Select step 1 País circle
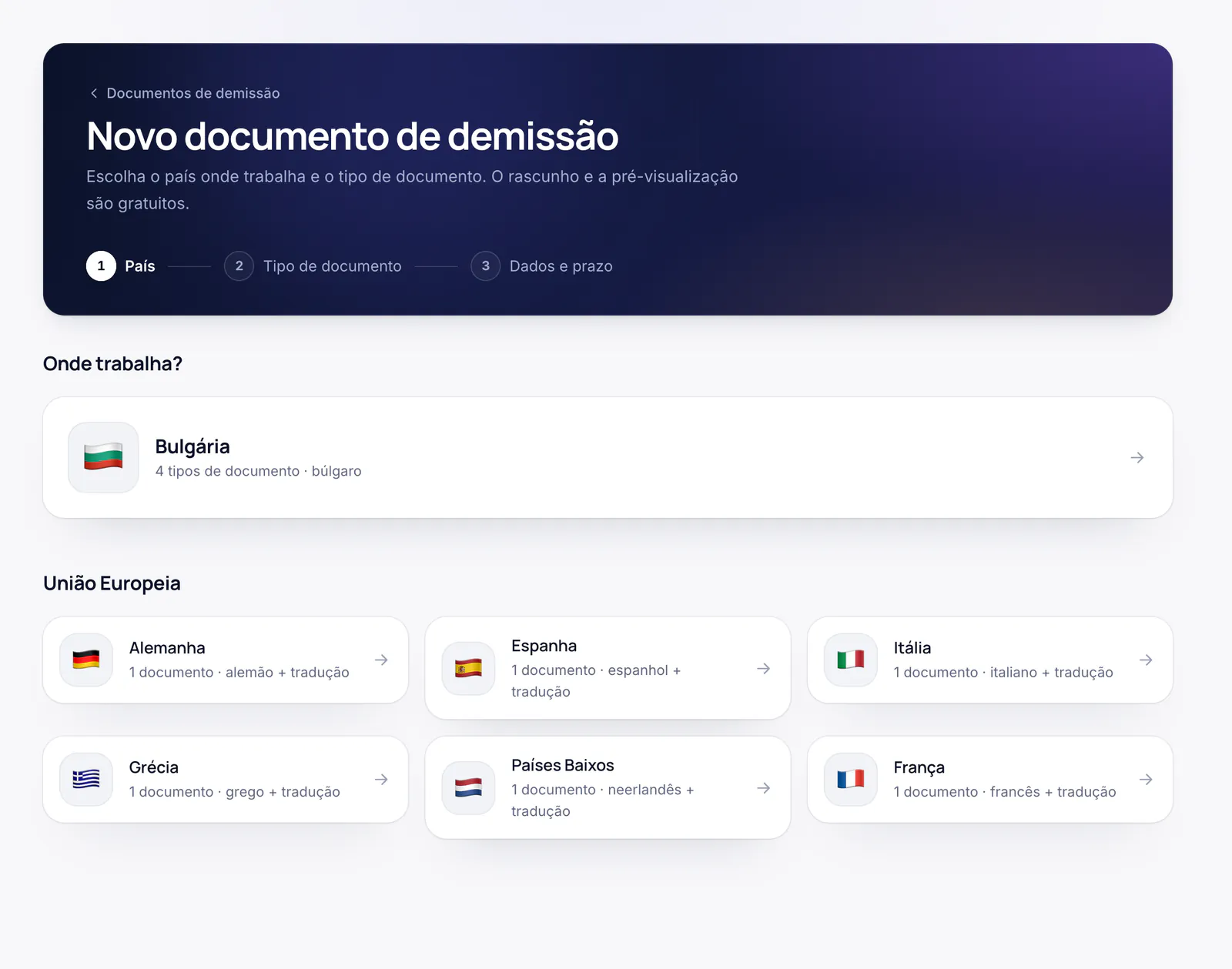This screenshot has height=969, width=1232. tap(101, 266)
